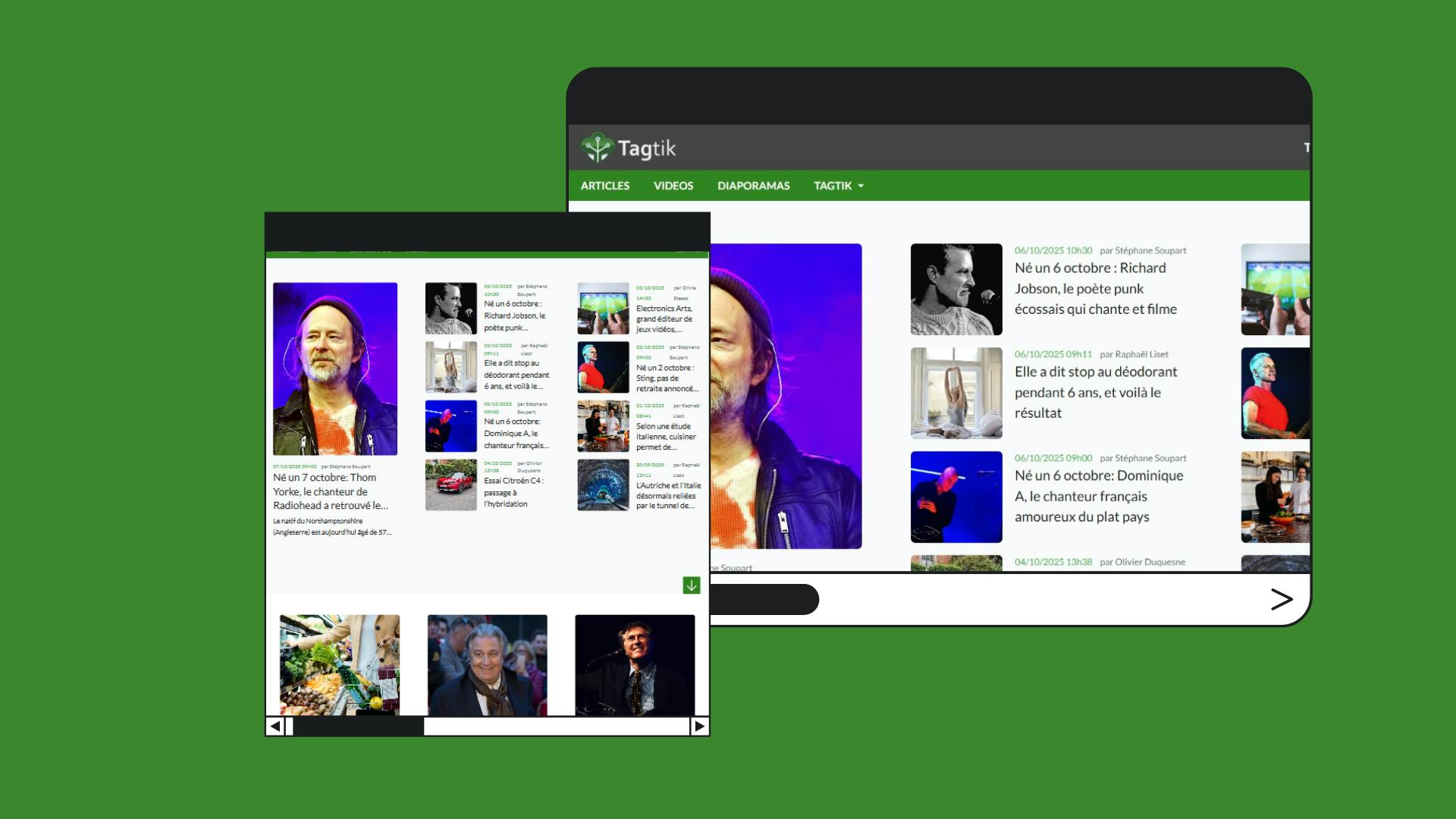Open the VIDEOS menu item
Viewport: 1456px width, 819px height.
(x=673, y=186)
